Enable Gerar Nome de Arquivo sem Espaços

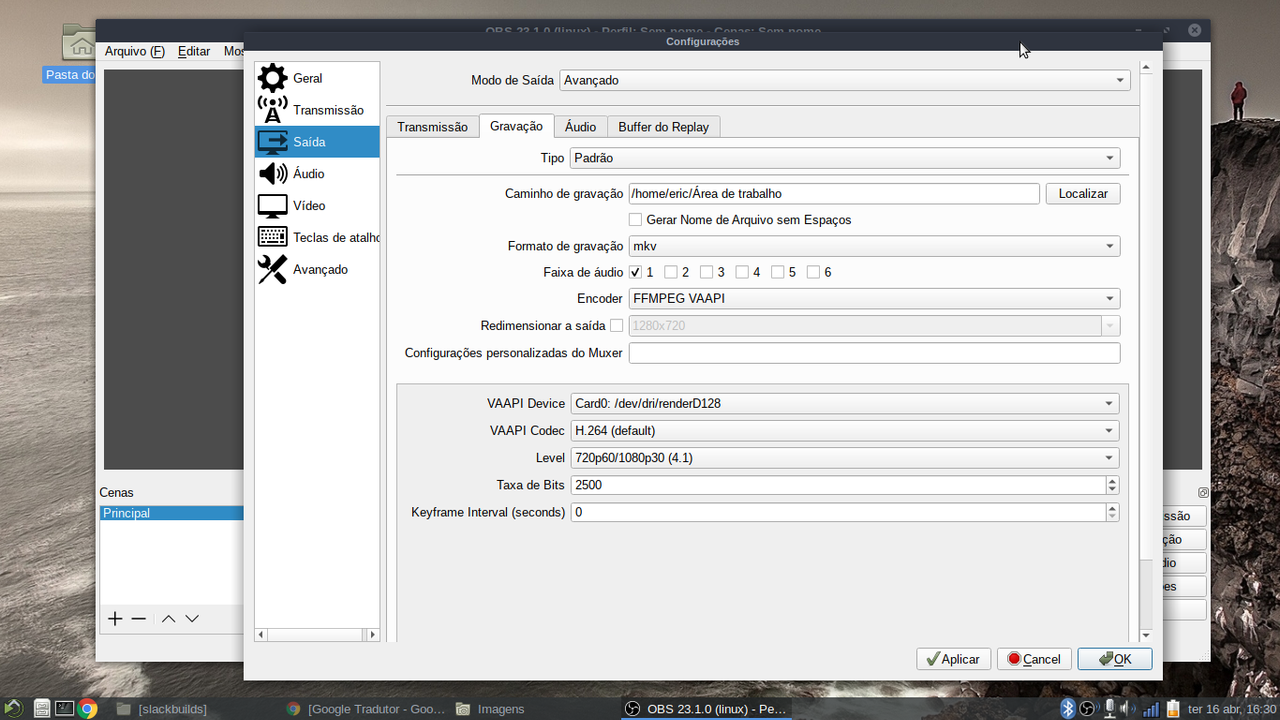635,220
